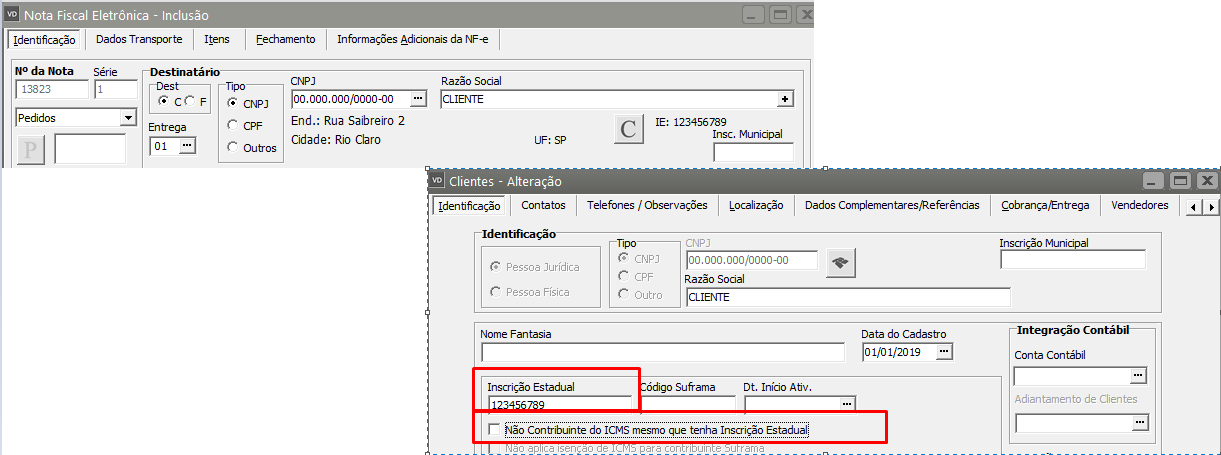1221x455 pixels.
Task: Minimize the Clientes - Alteração window
Action: 1153,181
